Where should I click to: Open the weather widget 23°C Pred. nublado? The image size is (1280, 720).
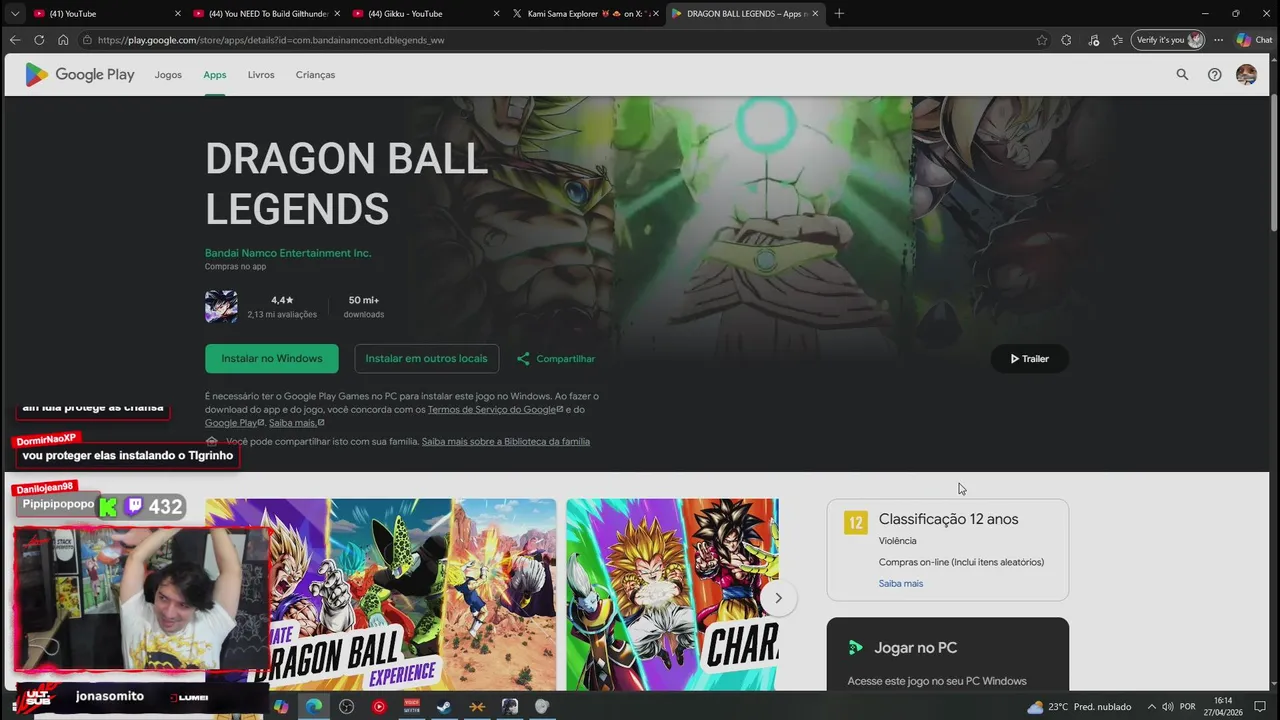click(1078, 707)
